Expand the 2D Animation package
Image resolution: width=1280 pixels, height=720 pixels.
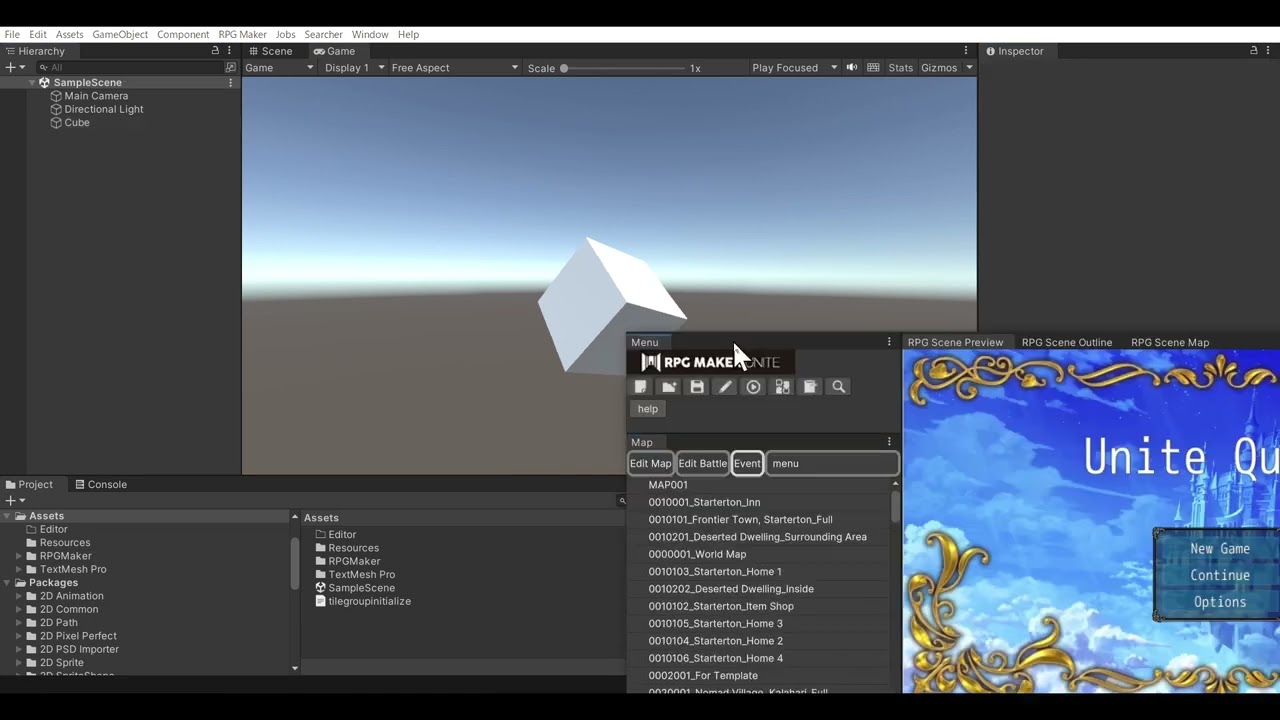pyautogui.click(x=19, y=596)
